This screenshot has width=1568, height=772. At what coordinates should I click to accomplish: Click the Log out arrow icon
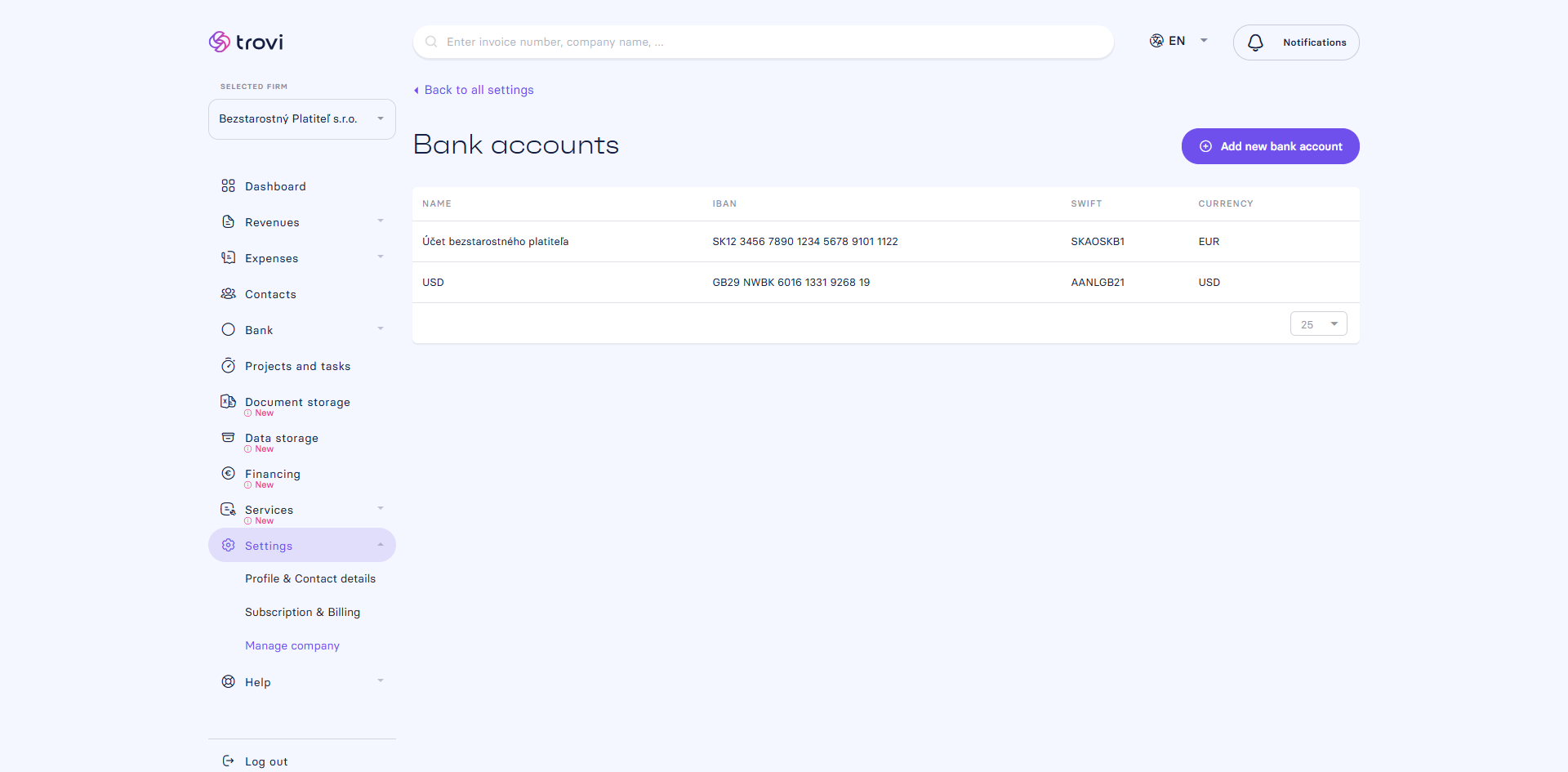pyautogui.click(x=228, y=761)
